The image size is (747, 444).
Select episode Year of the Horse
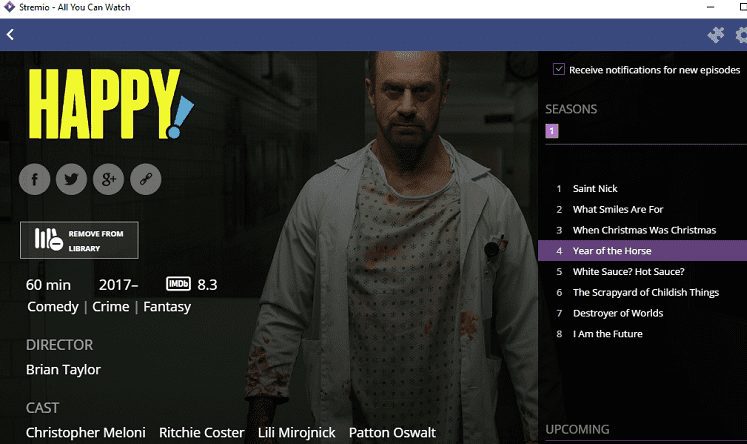click(642, 251)
